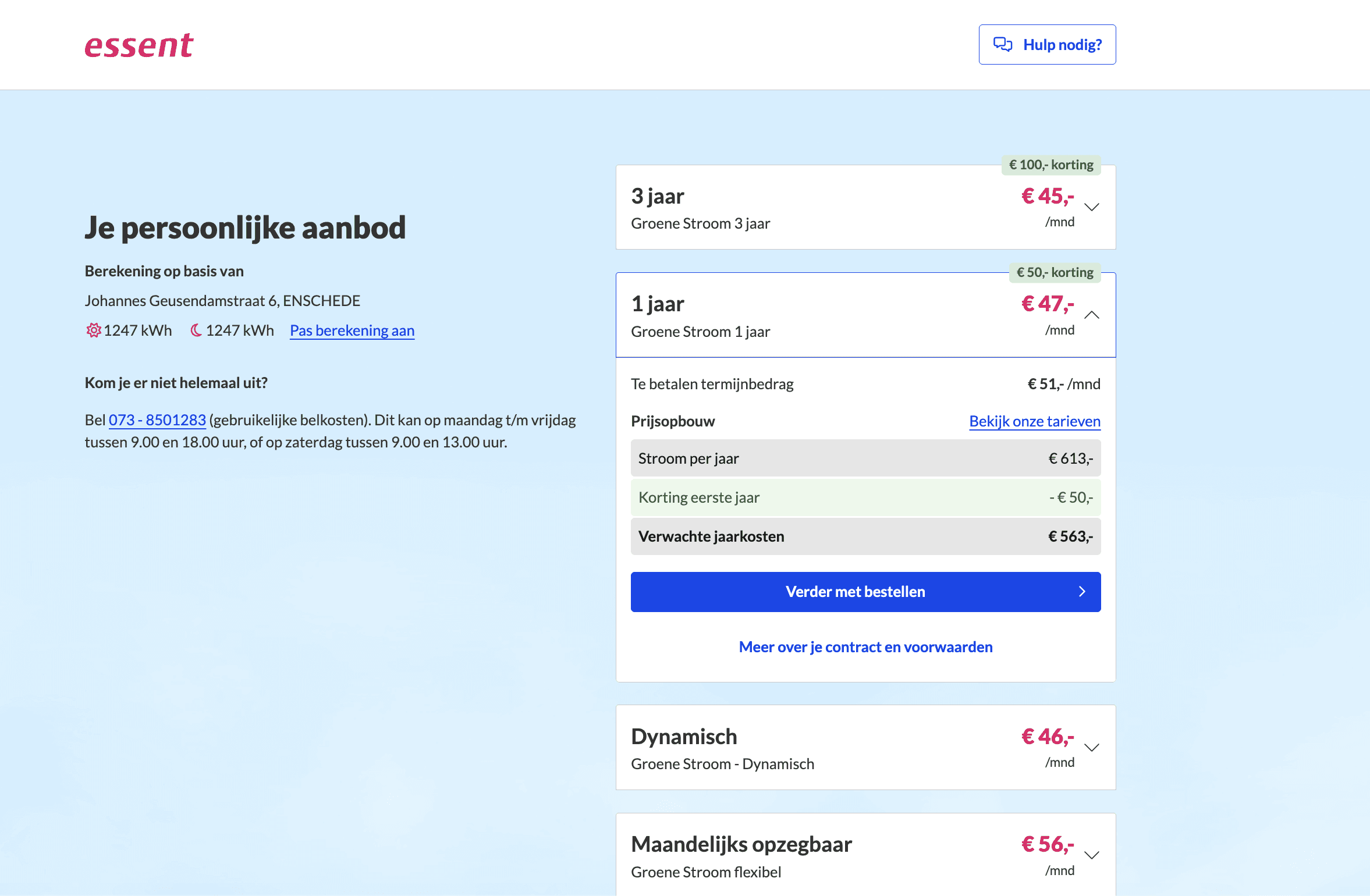Expand the Maandelijks opzegbaar chevron

pyautogui.click(x=1092, y=855)
